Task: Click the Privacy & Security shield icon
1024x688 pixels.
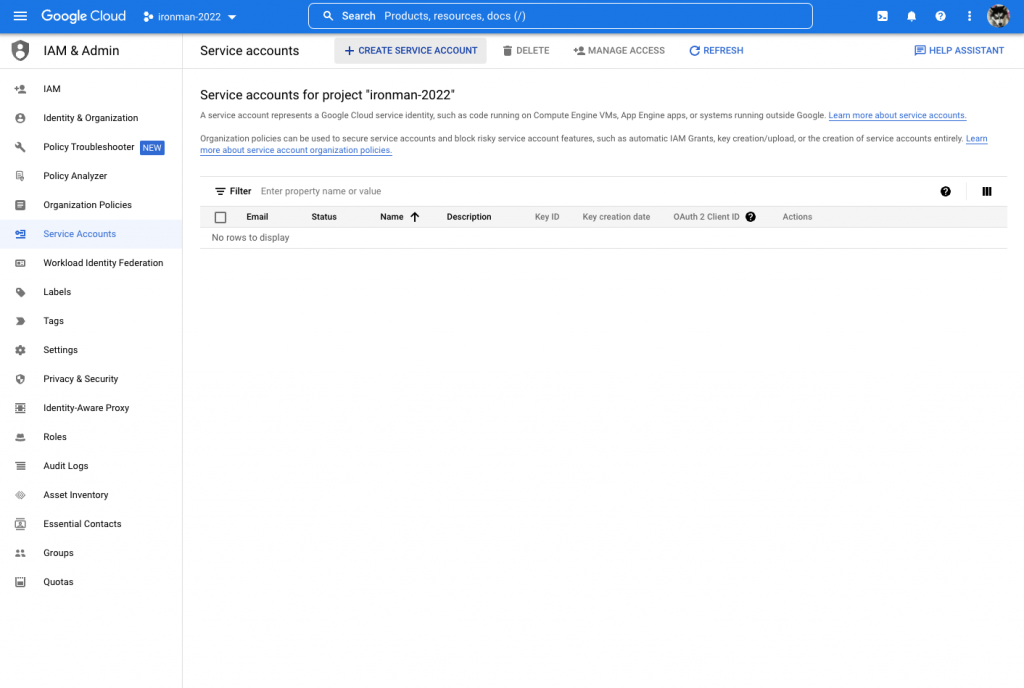Action: pos(20,379)
